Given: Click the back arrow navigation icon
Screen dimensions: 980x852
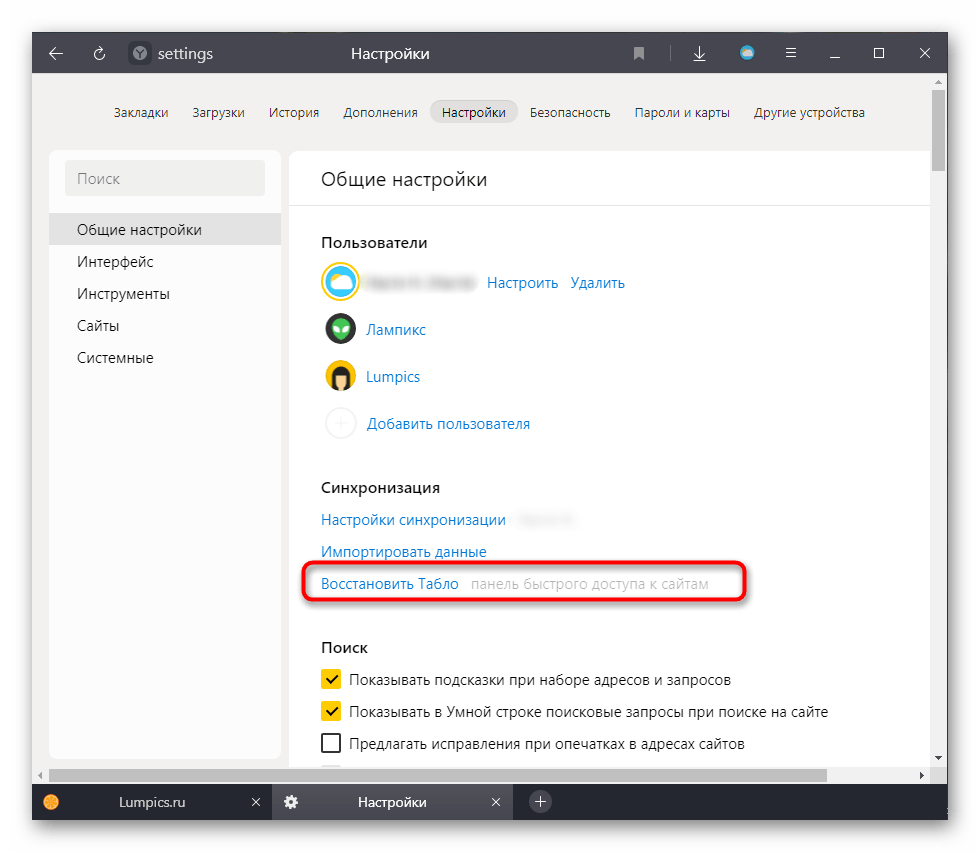Looking at the screenshot, I should 56,54.
